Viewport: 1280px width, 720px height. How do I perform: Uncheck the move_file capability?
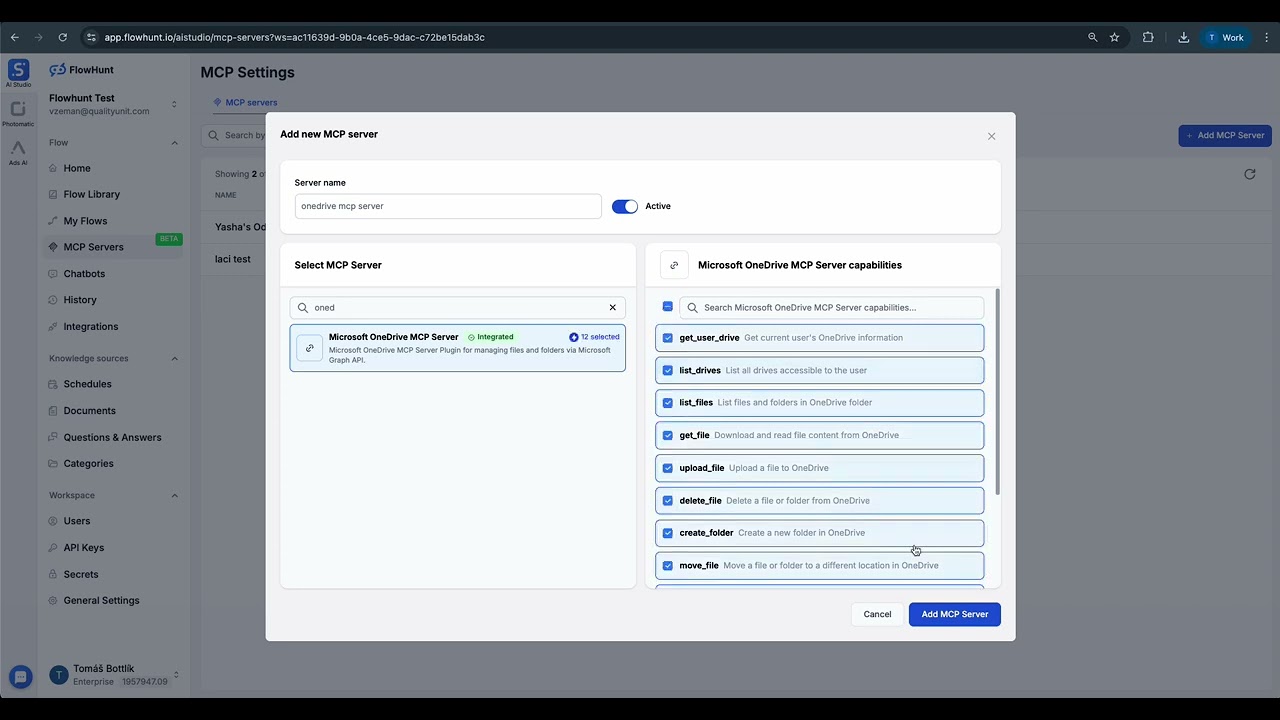668,566
